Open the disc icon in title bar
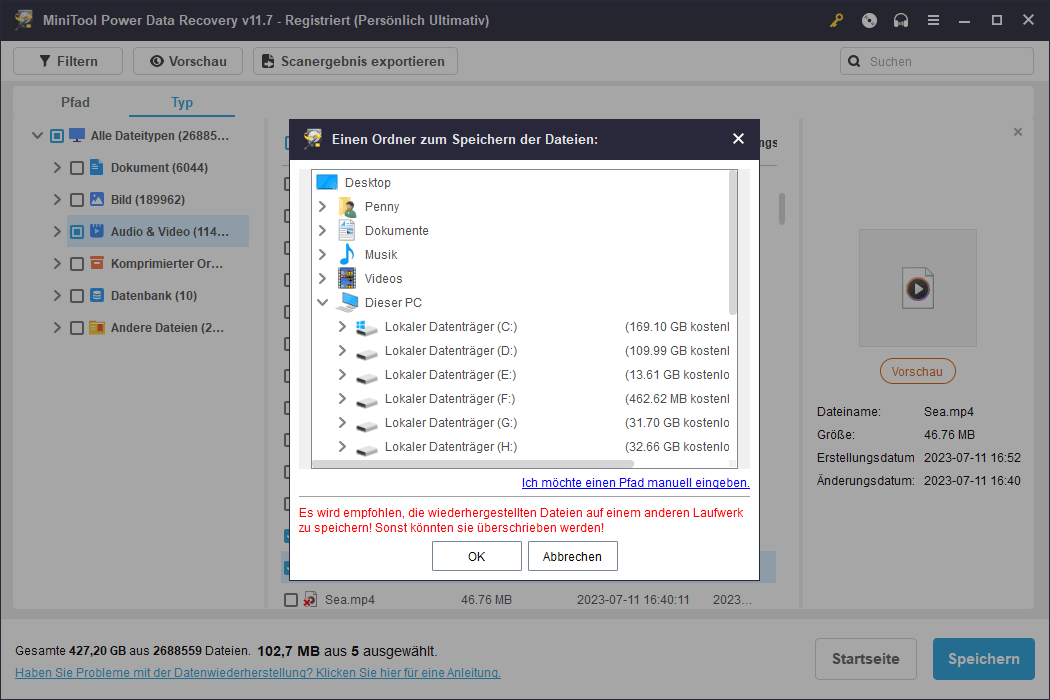 (x=869, y=20)
